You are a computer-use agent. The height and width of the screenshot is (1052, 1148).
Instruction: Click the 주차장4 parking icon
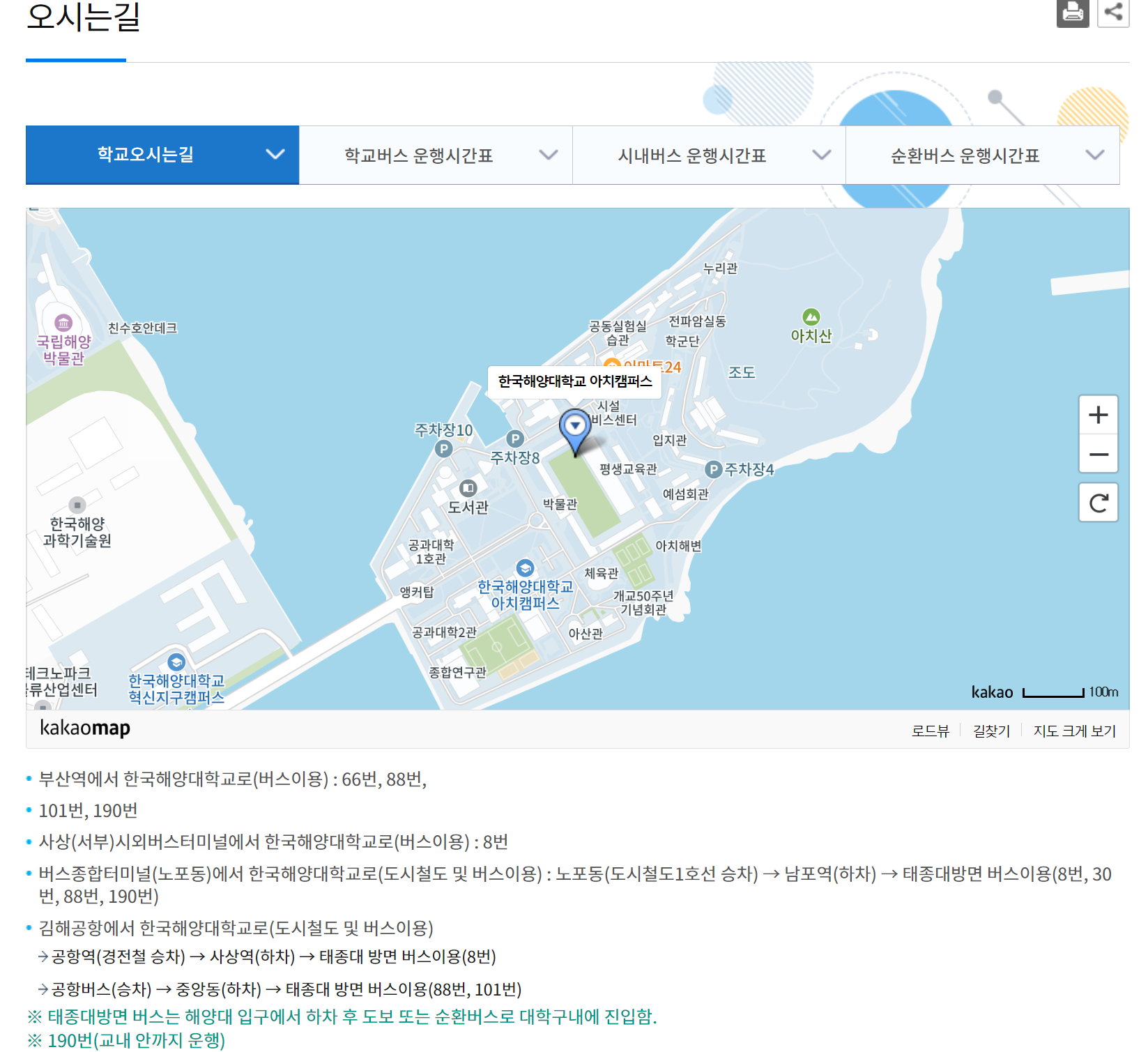tap(713, 469)
